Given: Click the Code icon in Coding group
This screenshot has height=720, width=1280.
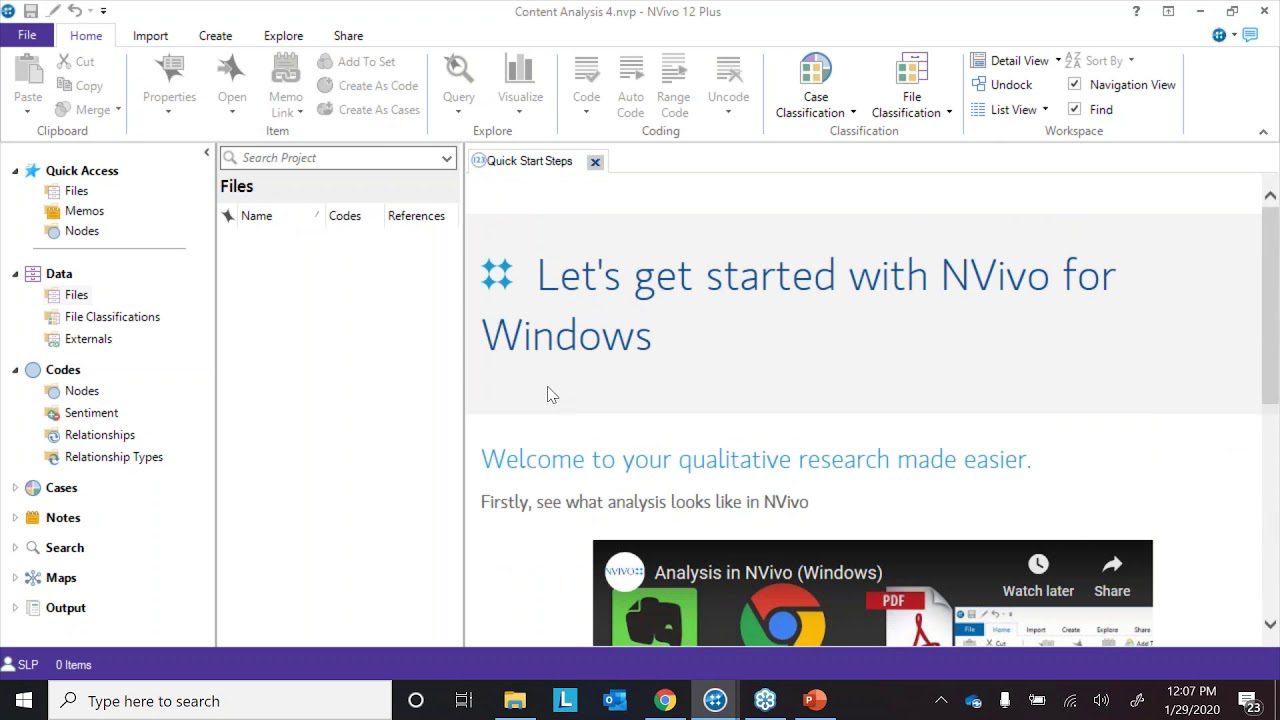Looking at the screenshot, I should [x=586, y=70].
